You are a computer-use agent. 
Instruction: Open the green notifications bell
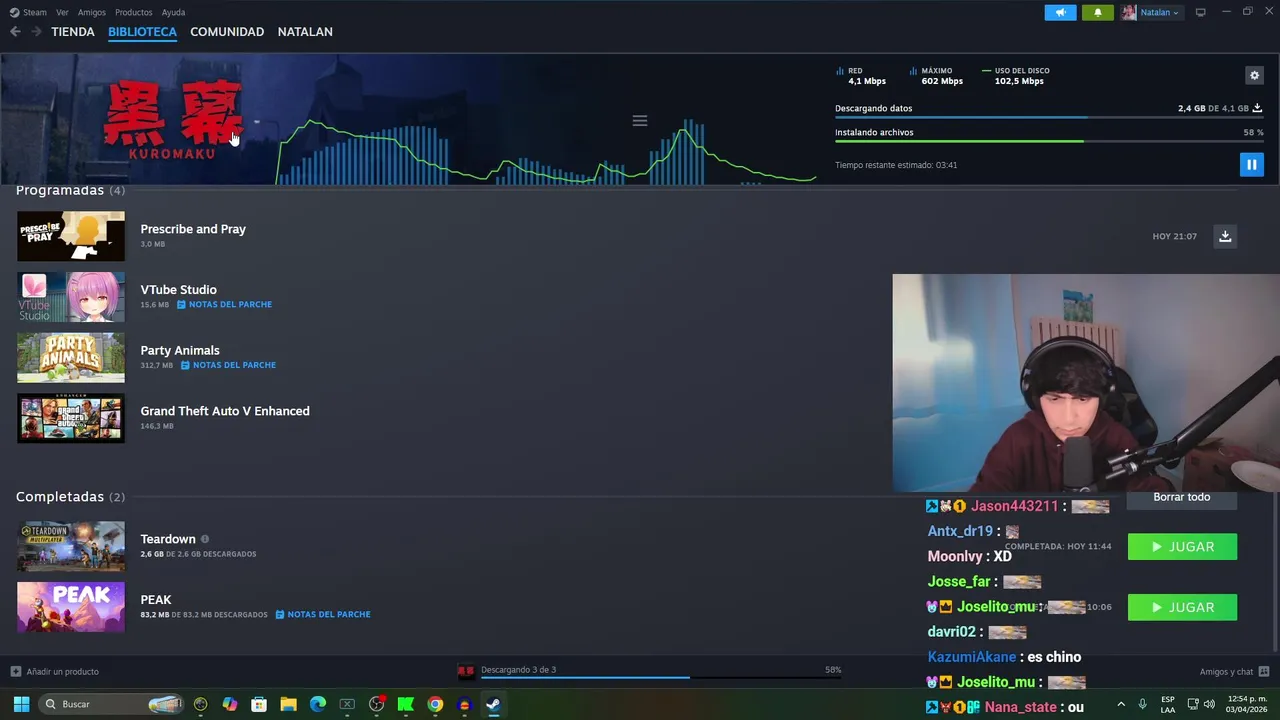pos(1097,12)
